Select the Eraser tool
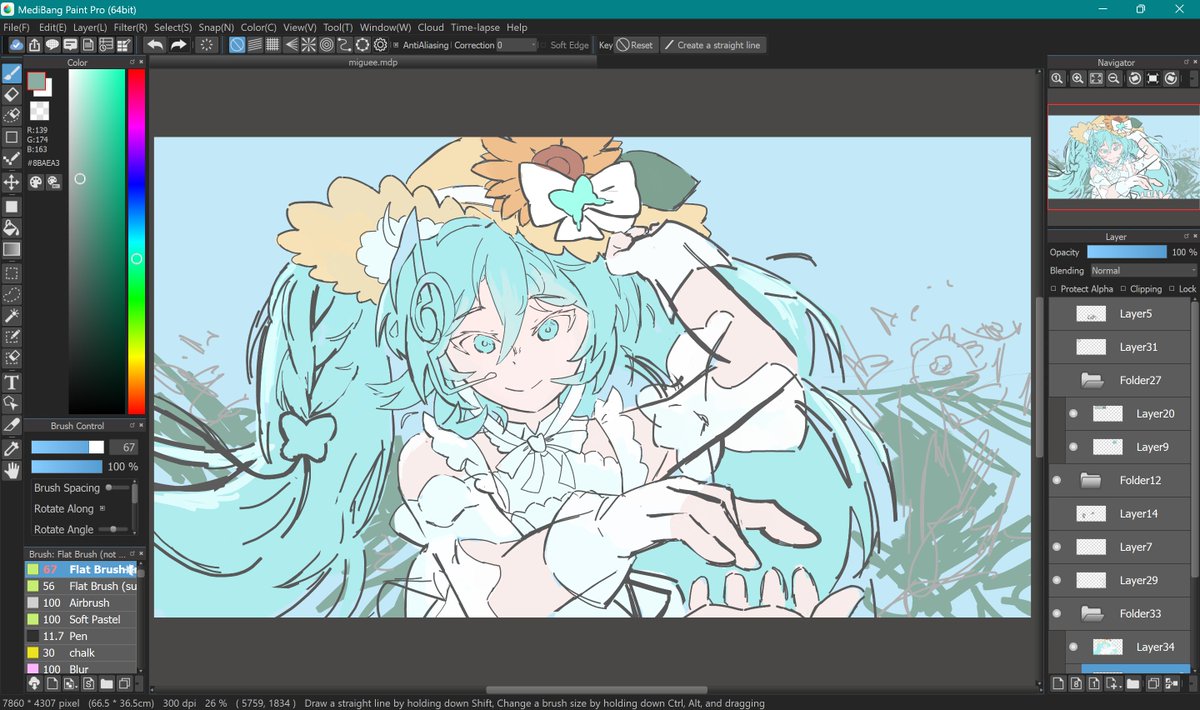This screenshot has width=1200, height=710. tap(12, 94)
